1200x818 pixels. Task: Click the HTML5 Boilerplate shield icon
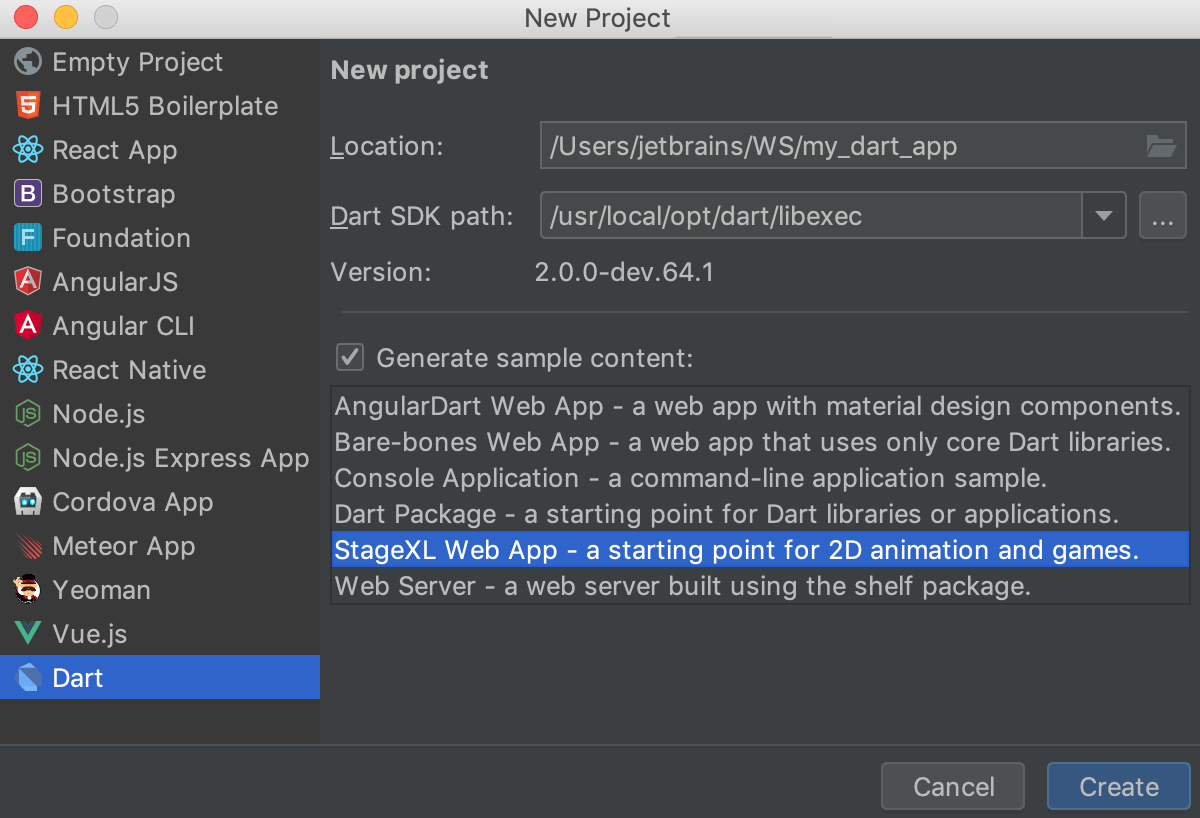(x=28, y=106)
